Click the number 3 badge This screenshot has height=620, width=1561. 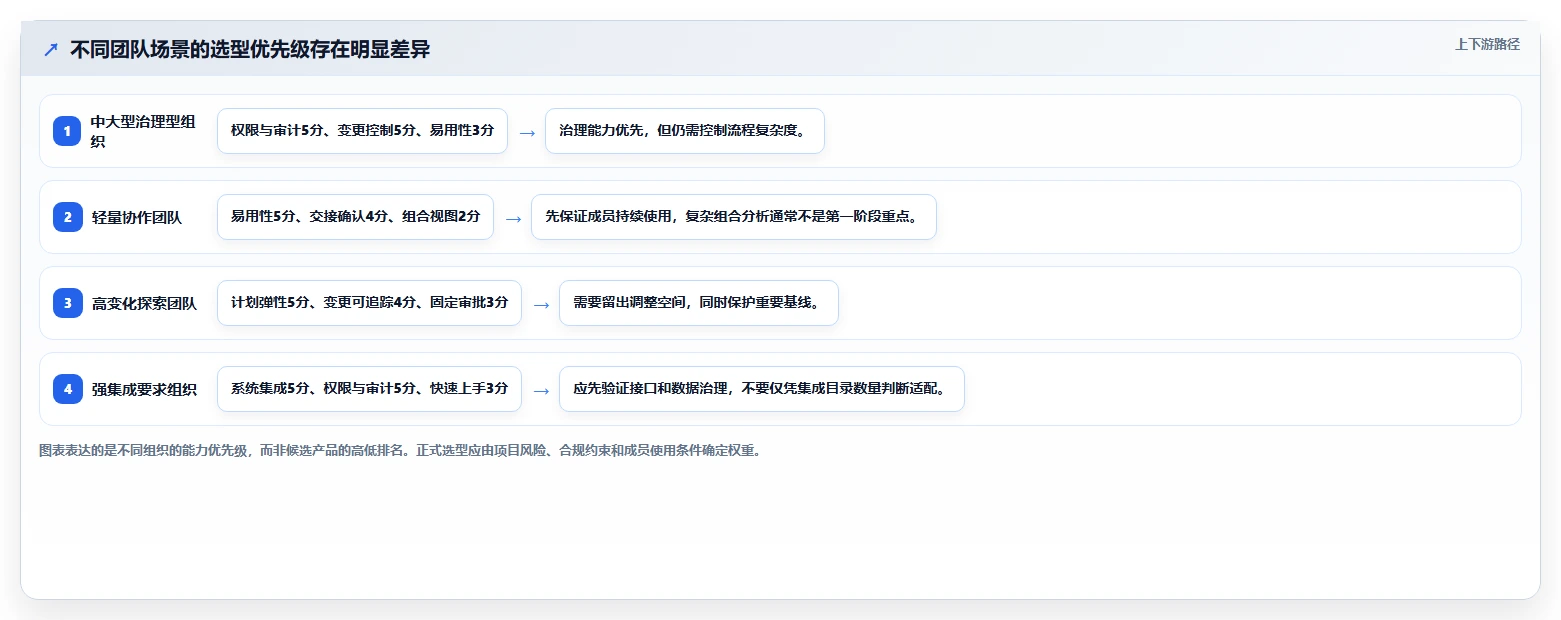(x=67, y=303)
